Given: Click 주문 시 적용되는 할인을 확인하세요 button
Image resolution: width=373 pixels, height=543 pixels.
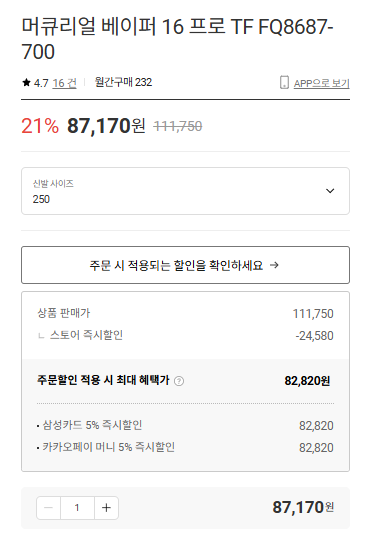Looking at the screenshot, I should pyautogui.click(x=185, y=265).
